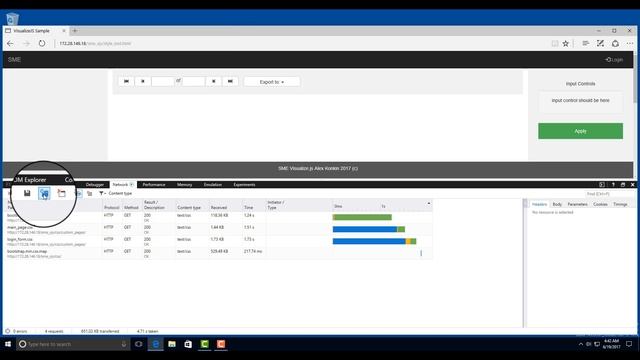Viewport: 640px width, 360px height.
Task: Jump to first report page button
Action: click(126, 81)
